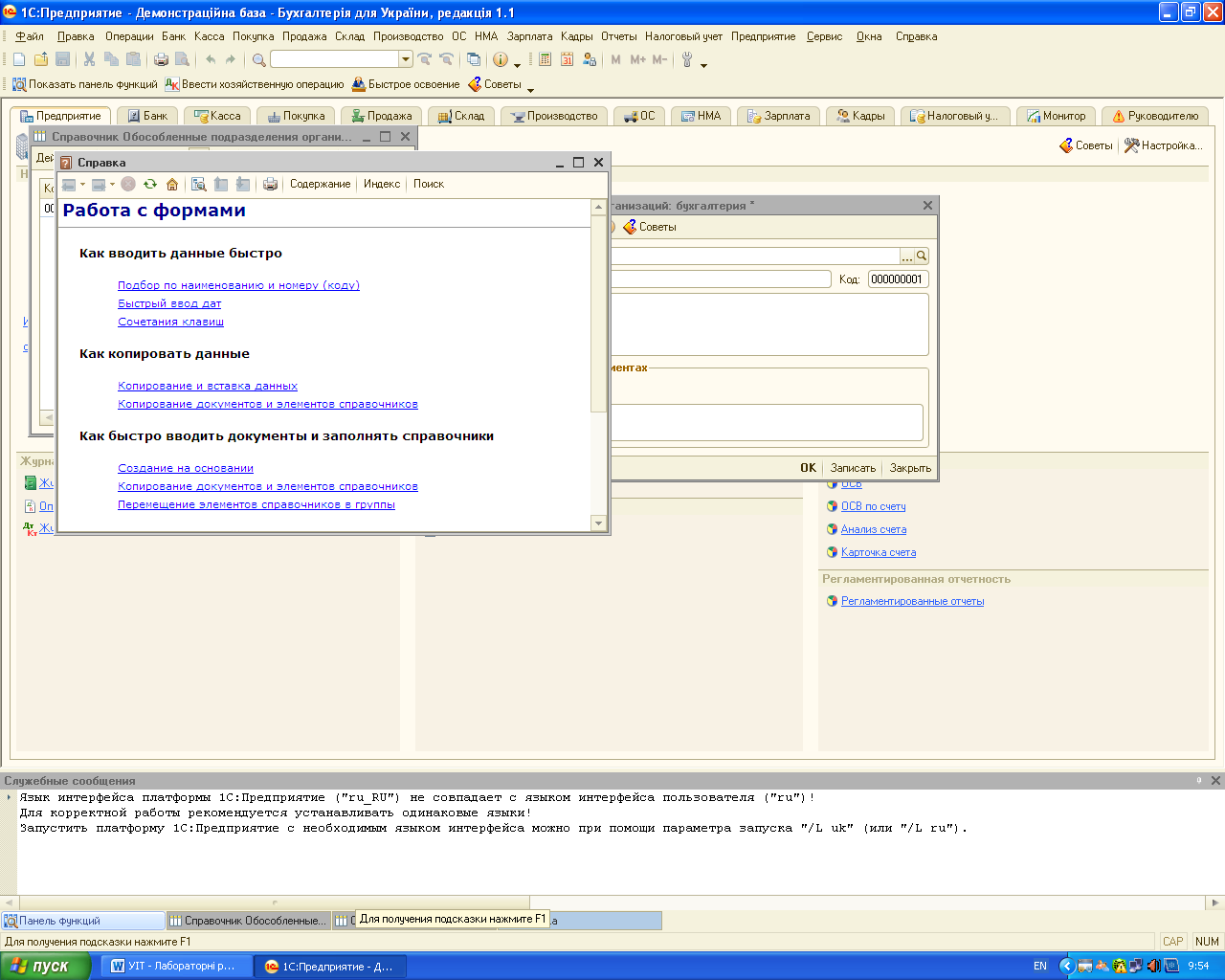Open Анализ счета report link
Screen dimensions: 1225x980
tap(874, 529)
